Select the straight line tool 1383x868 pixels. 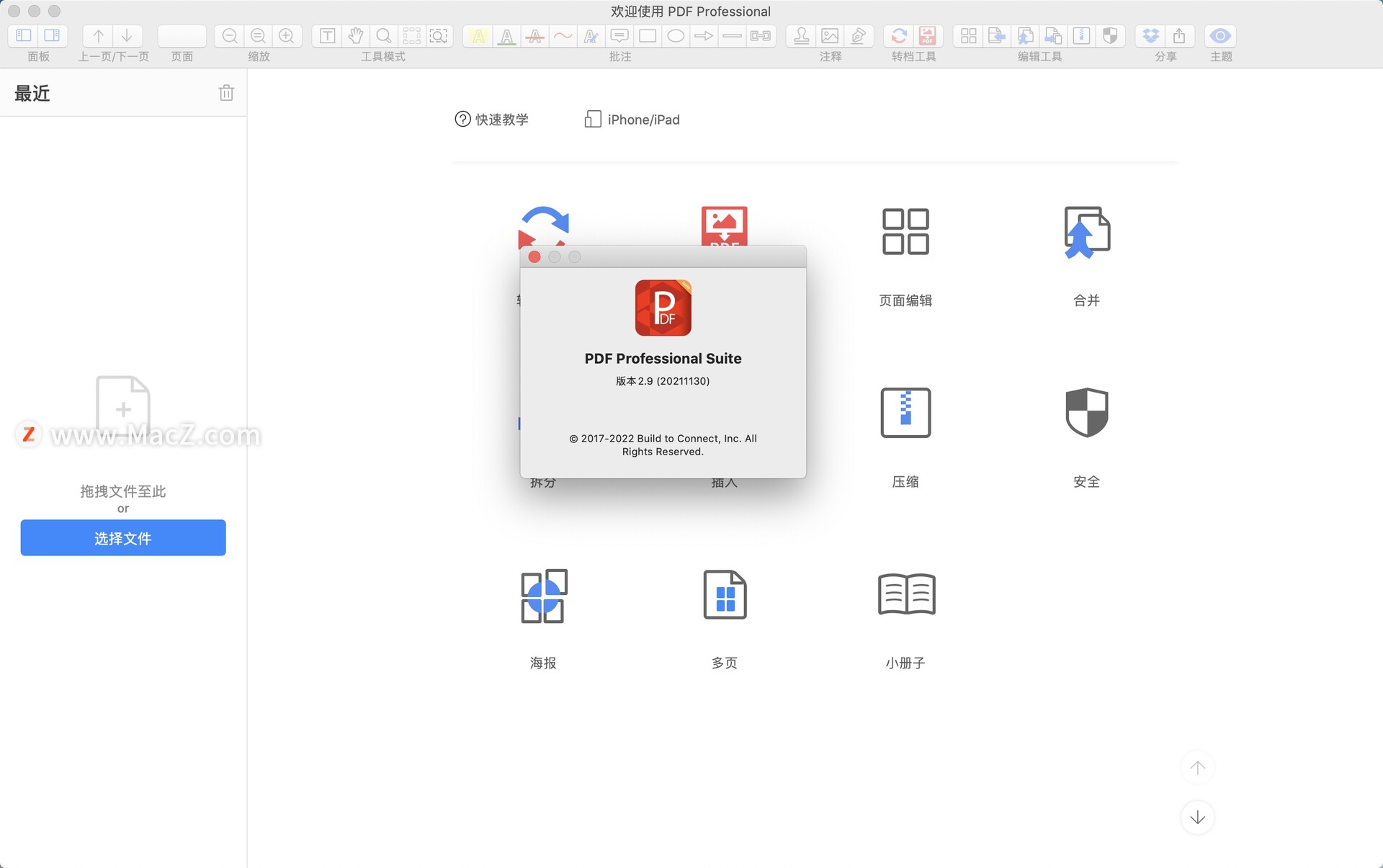[x=732, y=35]
